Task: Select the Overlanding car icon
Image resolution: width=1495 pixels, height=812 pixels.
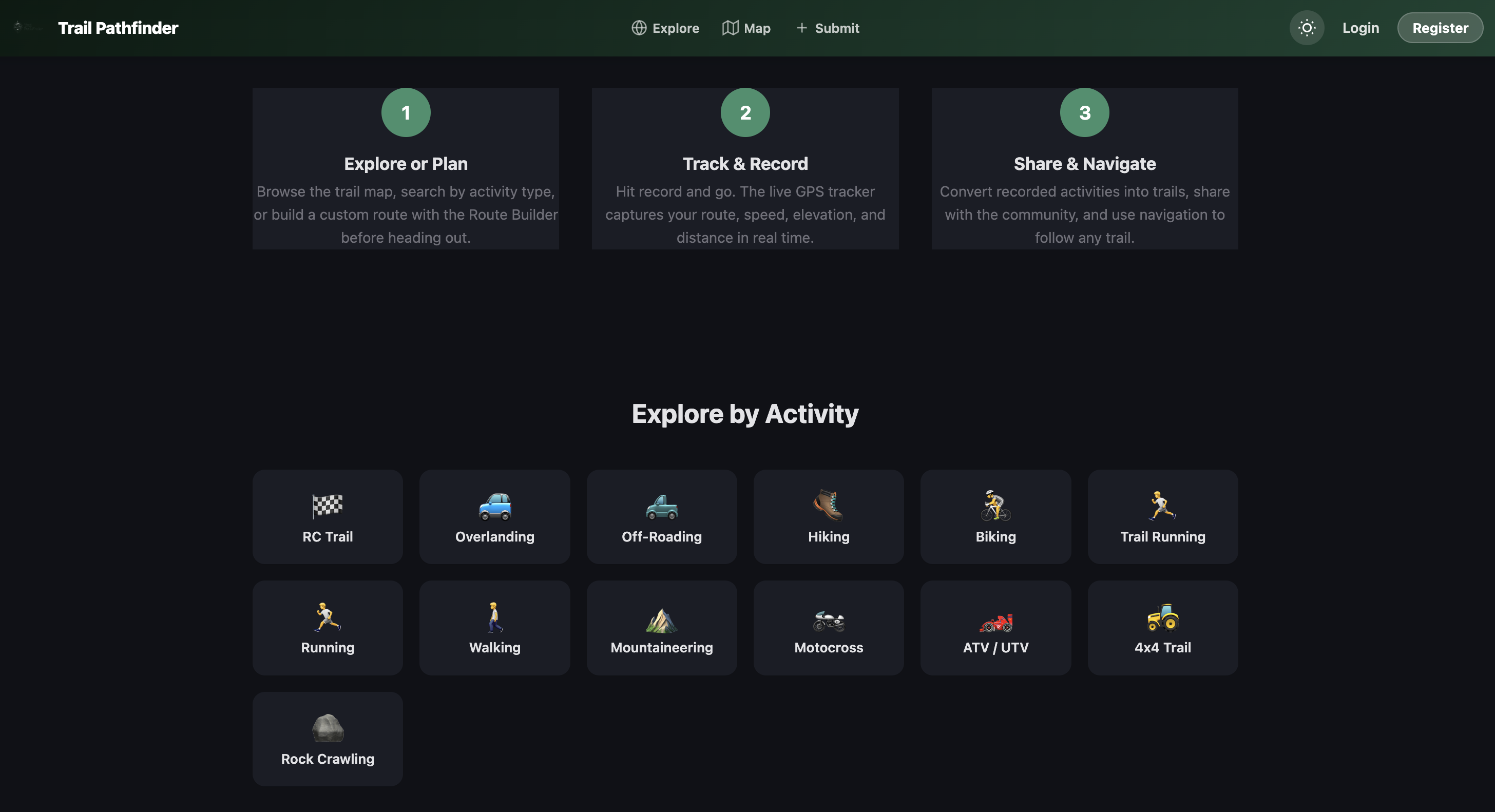Action: (494, 507)
